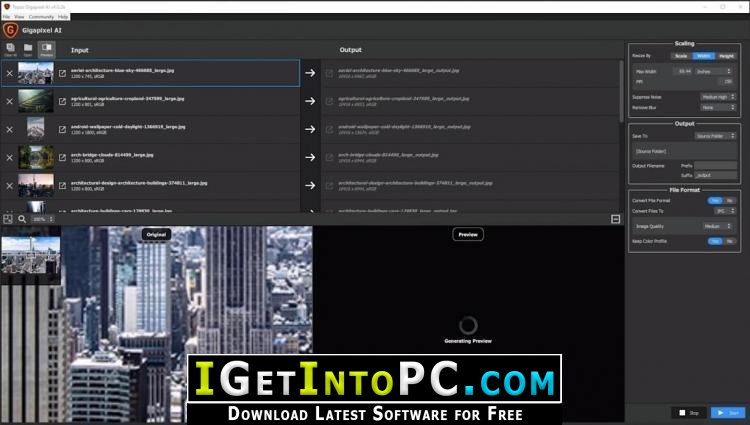
Task: Select the aerial-architecture-blue-sky_large_output.jpg output row
Action: pos(471,73)
